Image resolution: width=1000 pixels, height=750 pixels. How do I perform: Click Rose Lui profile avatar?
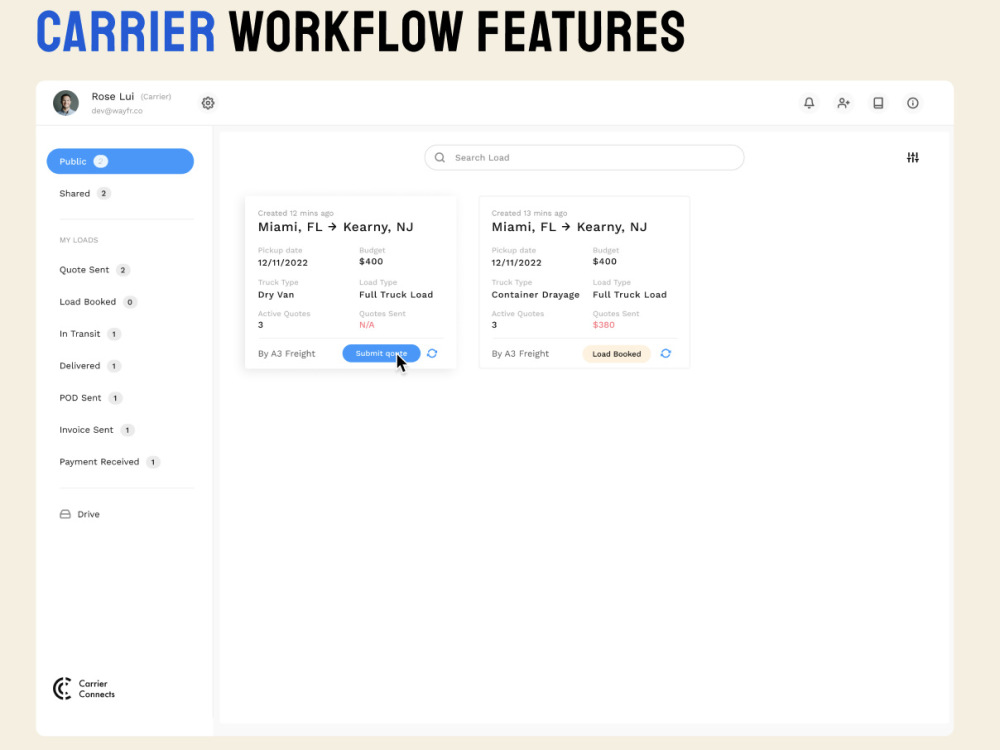point(66,103)
